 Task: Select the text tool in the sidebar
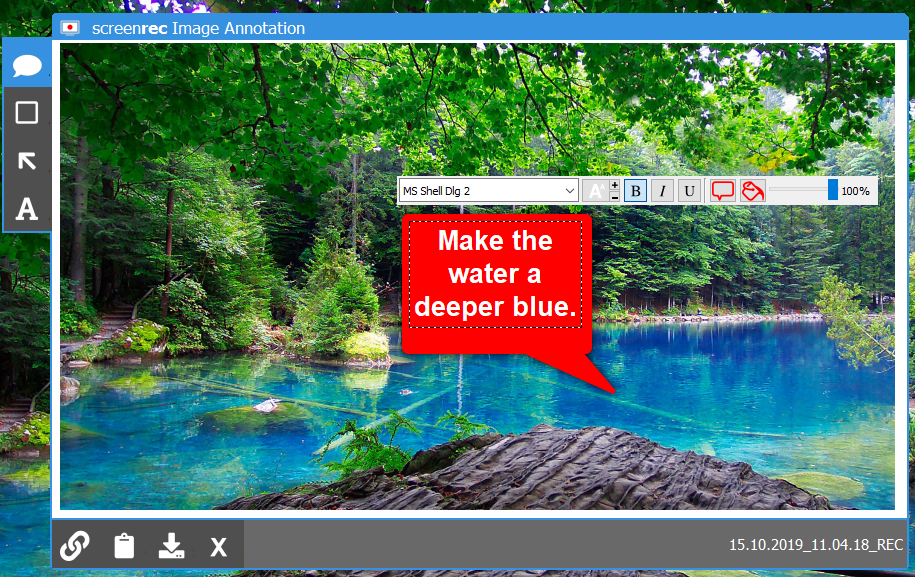coord(26,209)
